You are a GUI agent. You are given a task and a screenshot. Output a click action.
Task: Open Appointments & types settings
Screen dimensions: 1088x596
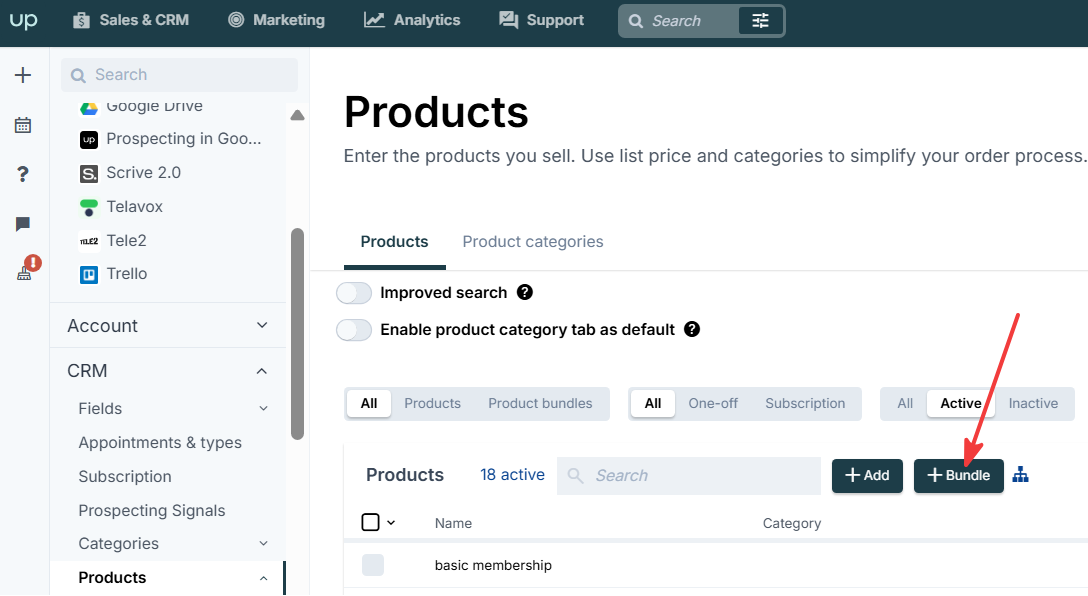(160, 443)
